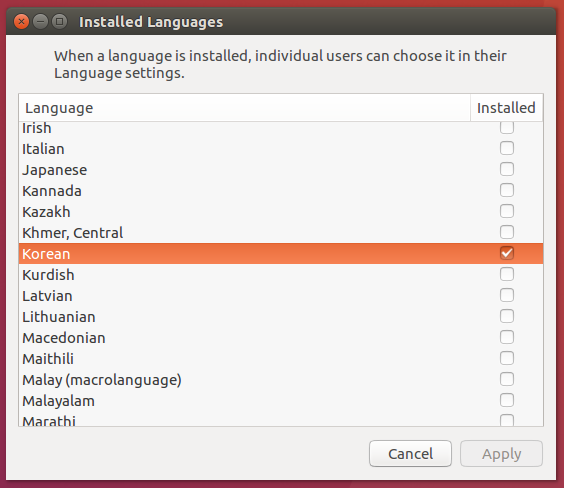Click the Apply button
This screenshot has height=488, width=564.
pyautogui.click(x=501, y=454)
